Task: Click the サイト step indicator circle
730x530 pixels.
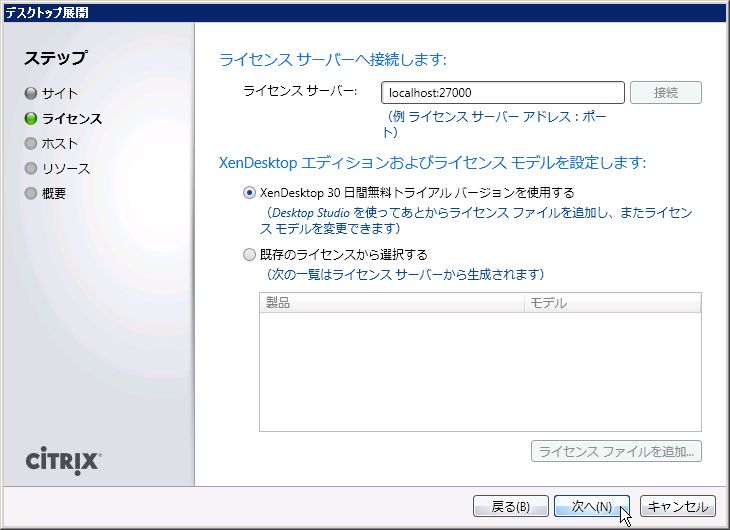Action: 31,94
